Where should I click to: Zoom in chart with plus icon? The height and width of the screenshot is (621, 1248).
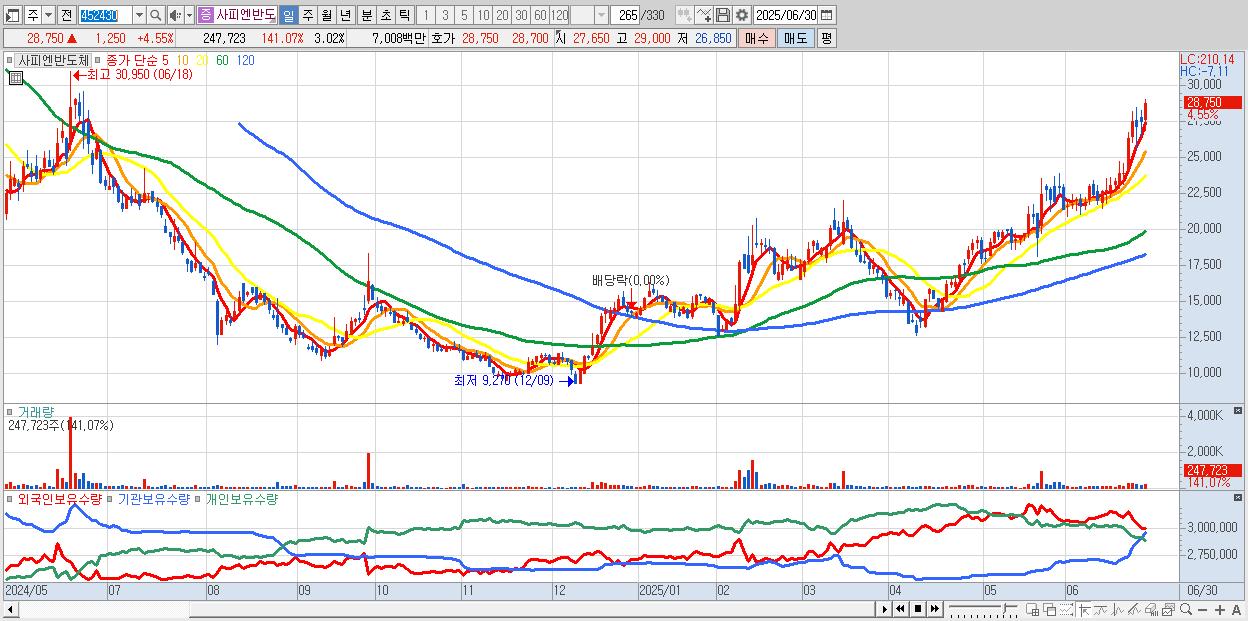click(x=1220, y=610)
